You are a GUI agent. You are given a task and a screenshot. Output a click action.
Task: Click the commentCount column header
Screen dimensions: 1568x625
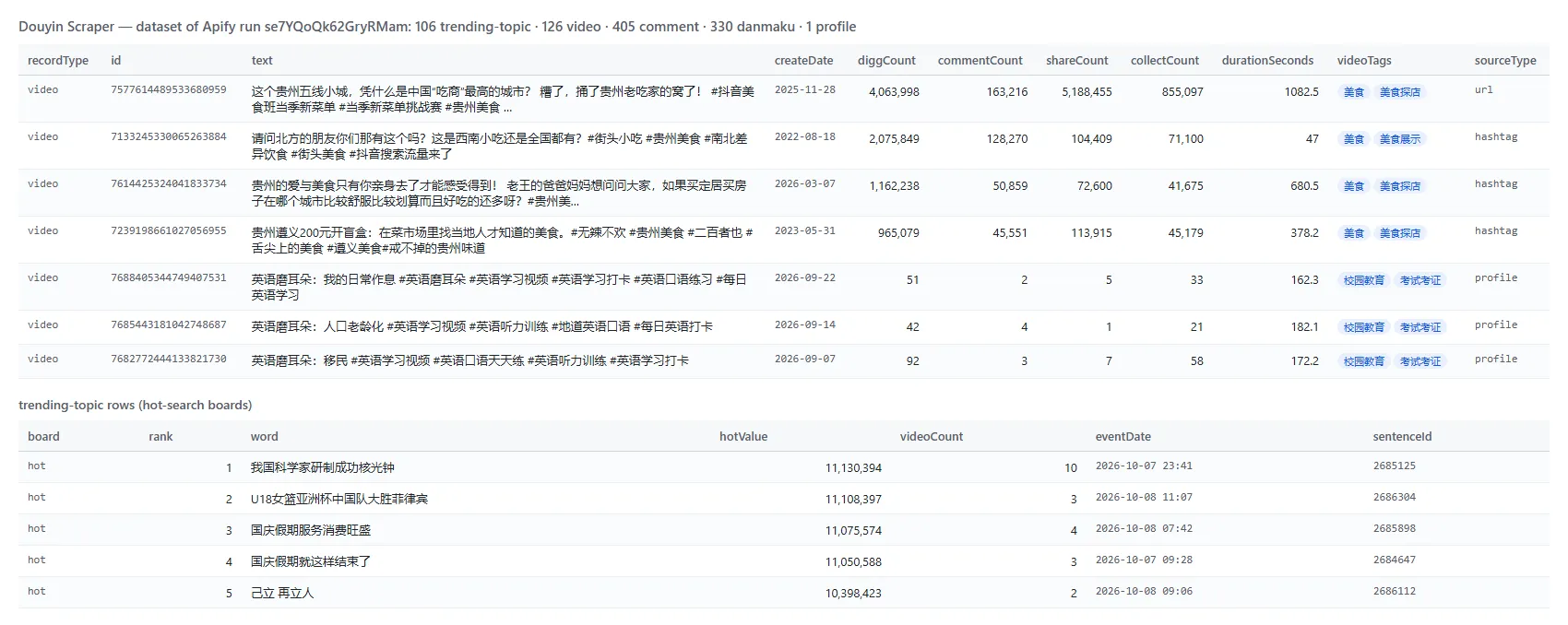pyautogui.click(x=980, y=61)
